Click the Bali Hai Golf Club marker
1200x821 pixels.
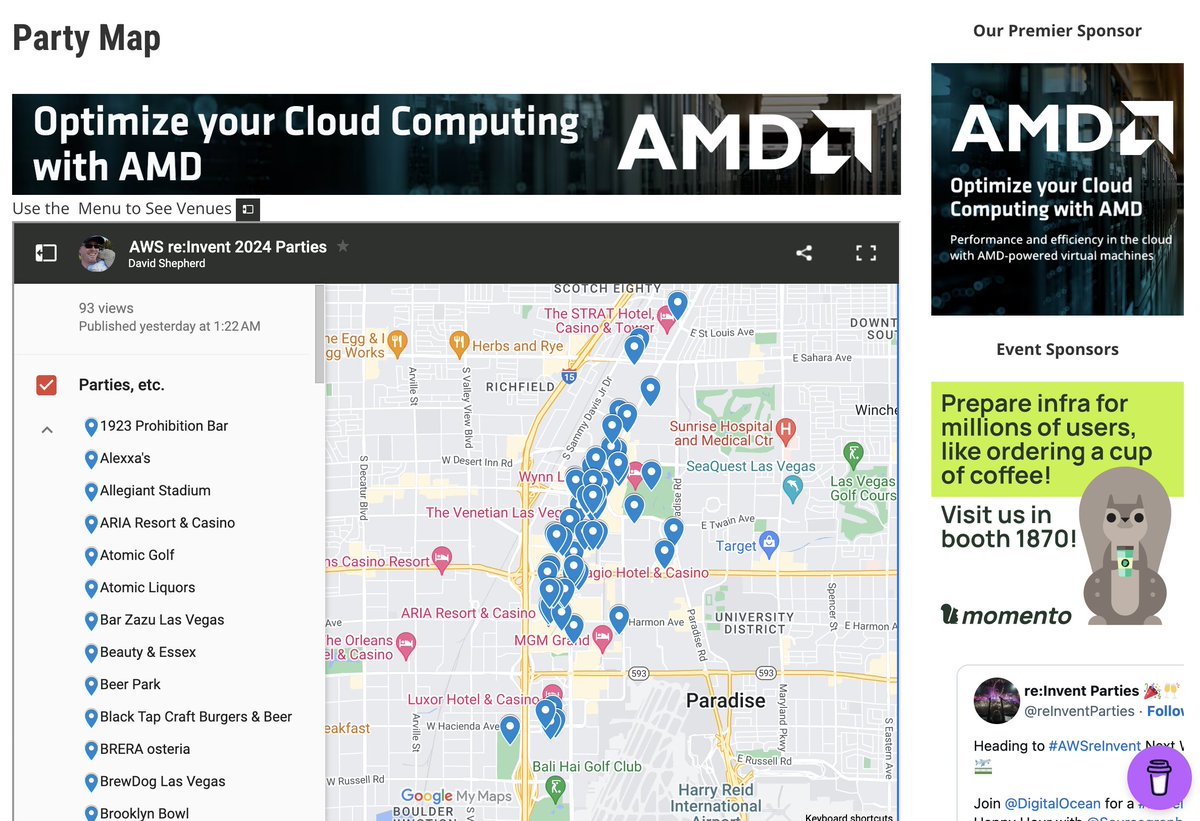[555, 790]
